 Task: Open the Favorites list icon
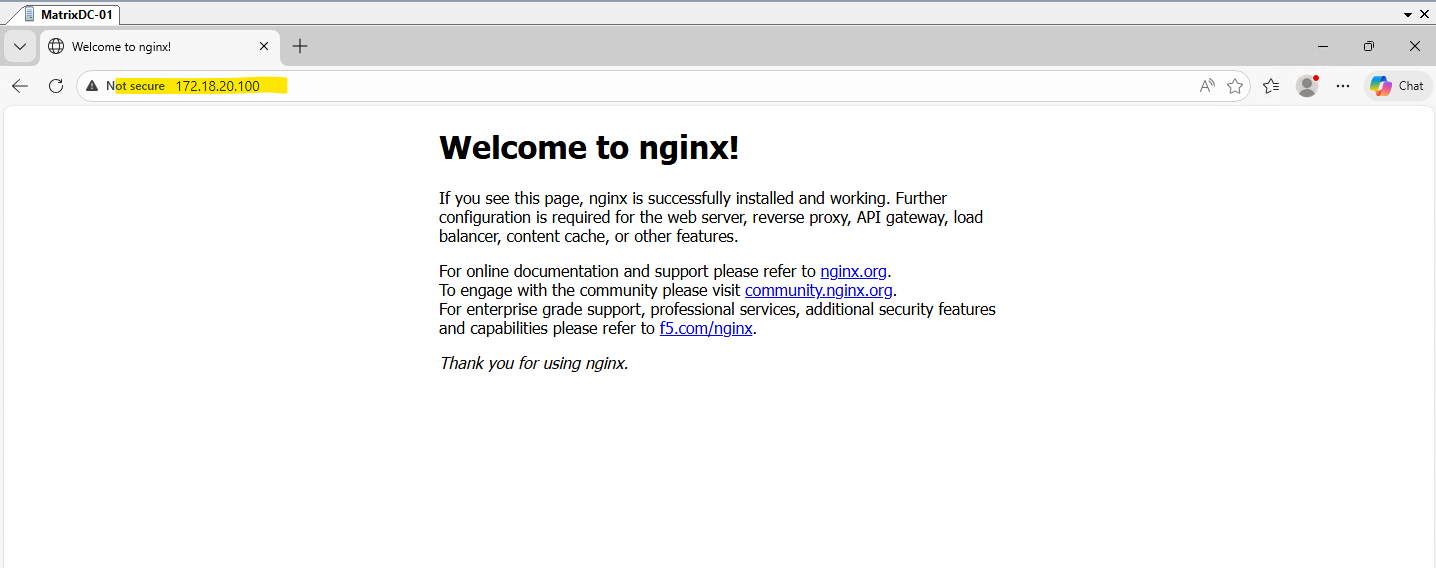(1271, 86)
